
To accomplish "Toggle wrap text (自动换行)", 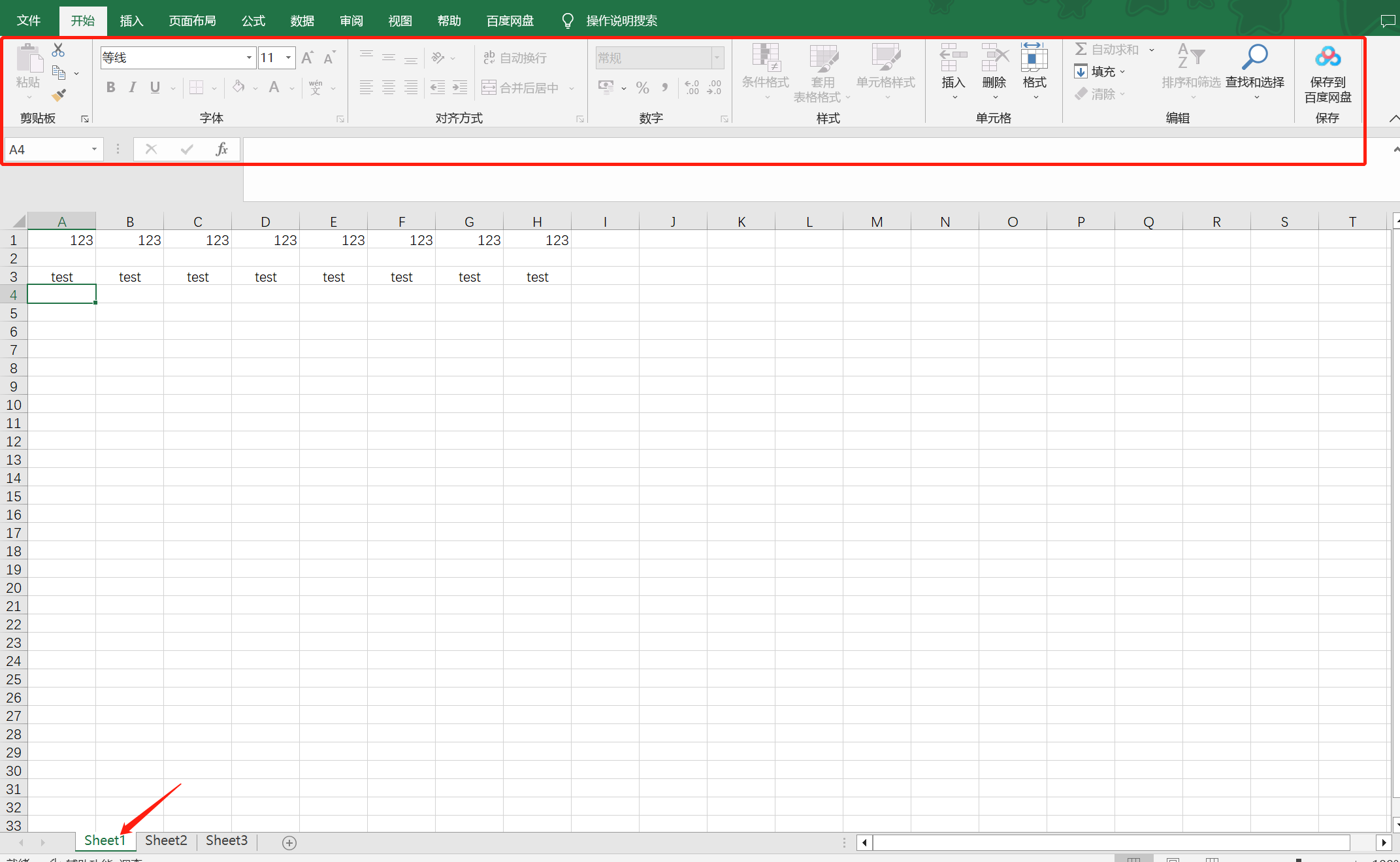I will [515, 58].
